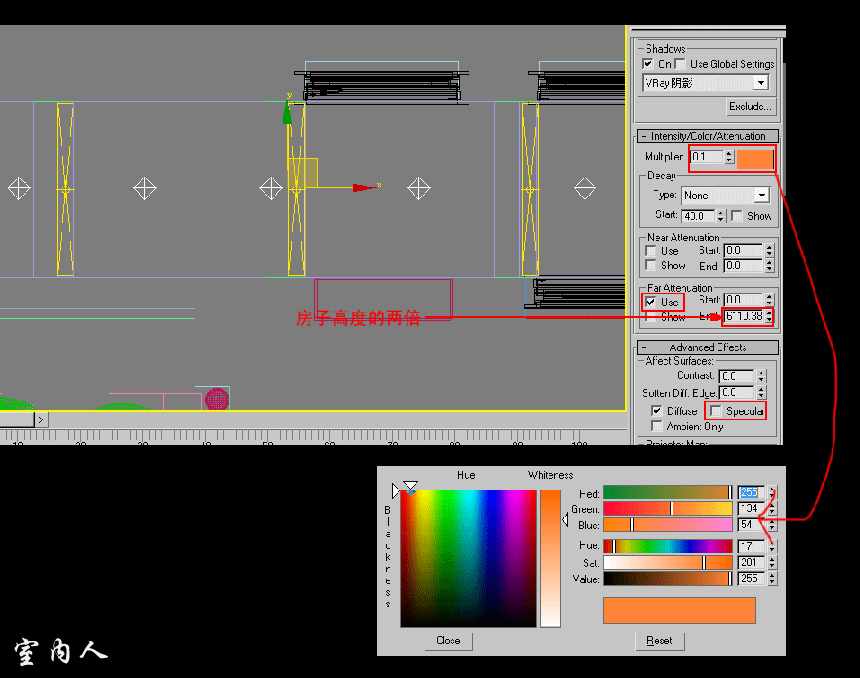Screen dimensions: 860x678
Task: Open the VRay shadow type dropdown
Action: (x=761, y=83)
